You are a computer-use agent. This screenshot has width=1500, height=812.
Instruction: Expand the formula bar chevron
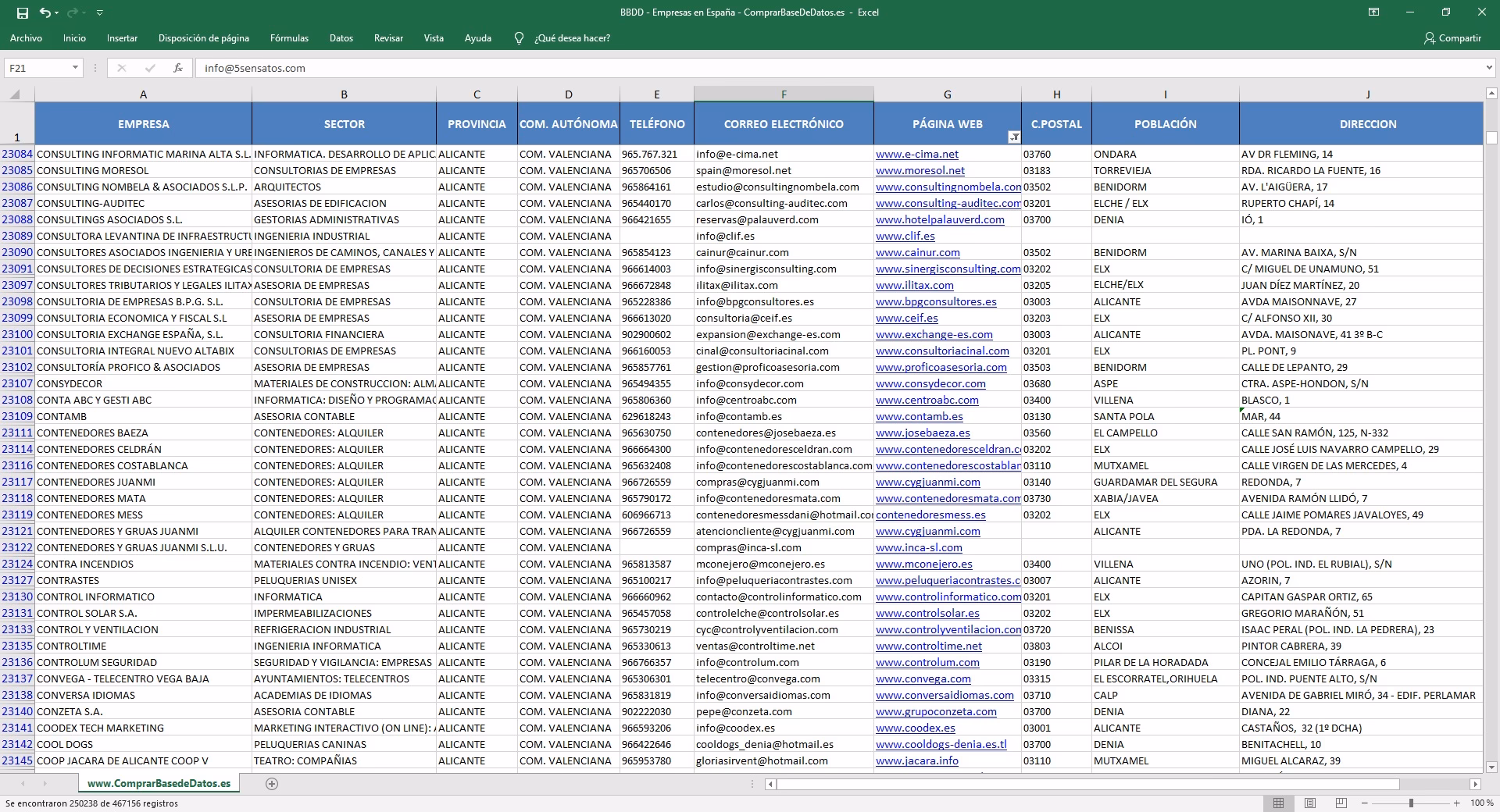coord(1489,68)
